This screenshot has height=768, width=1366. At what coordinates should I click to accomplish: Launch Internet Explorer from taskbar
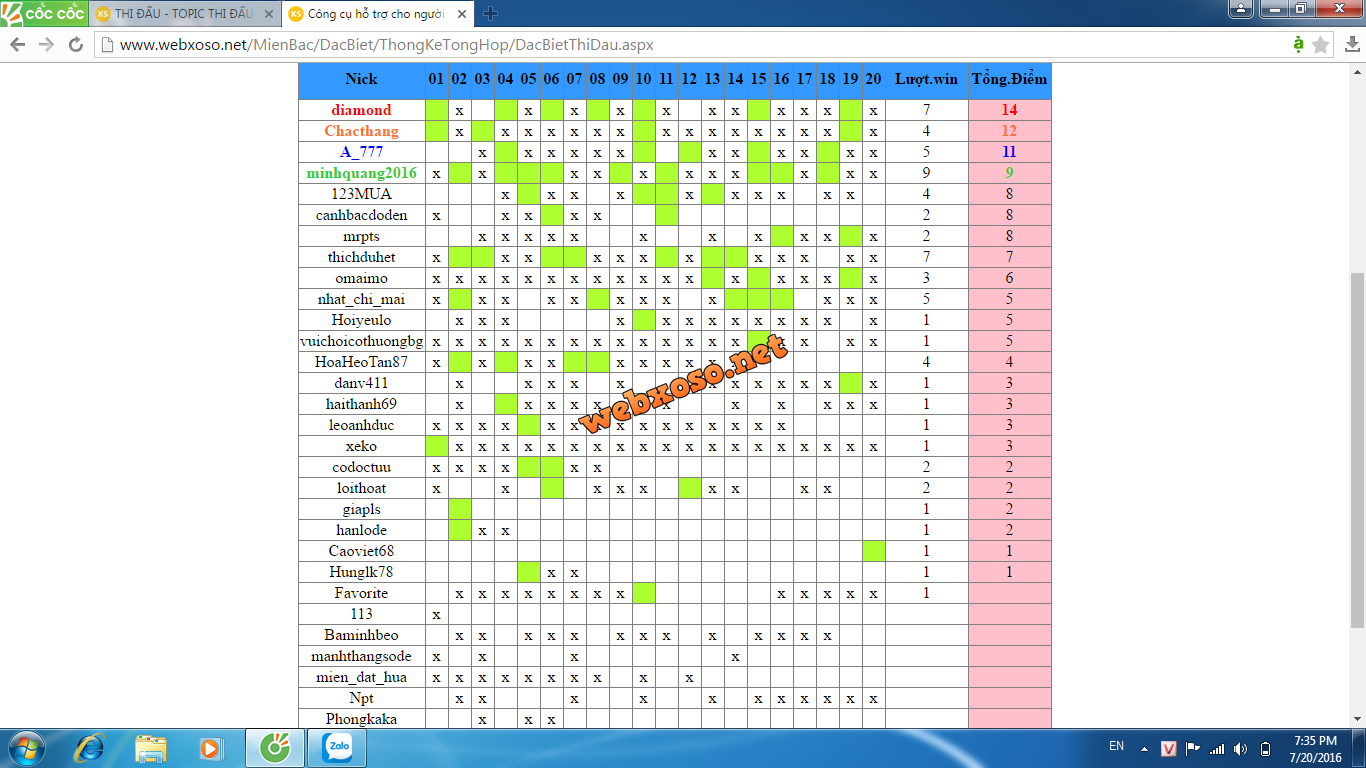click(x=90, y=747)
